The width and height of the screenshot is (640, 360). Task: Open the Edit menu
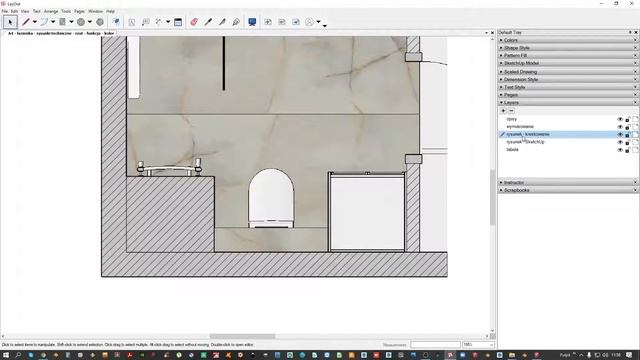point(14,11)
